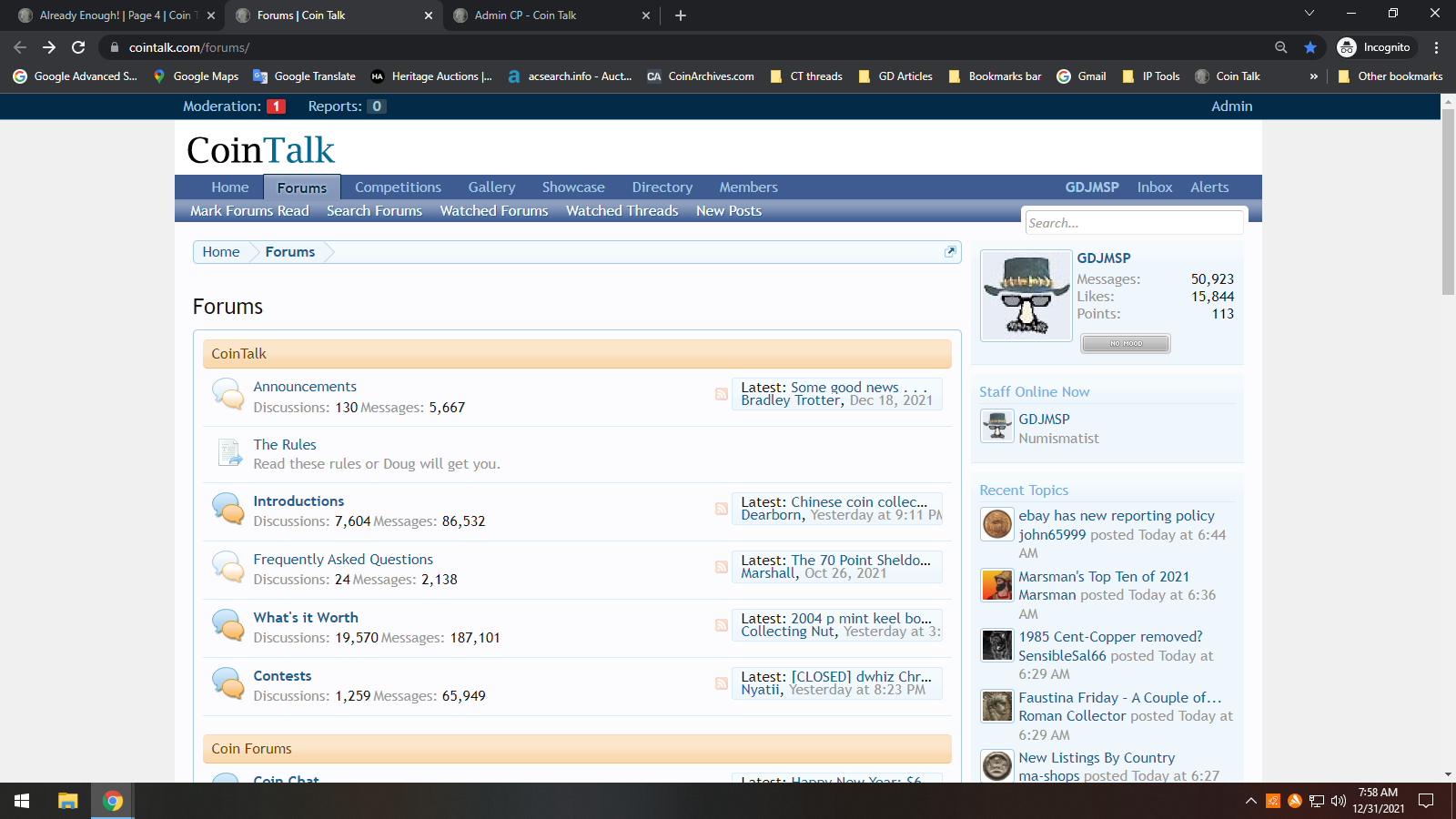Open '1985 Cent-Copper removed?' topic
This screenshot has height=819, width=1456.
(1110, 637)
